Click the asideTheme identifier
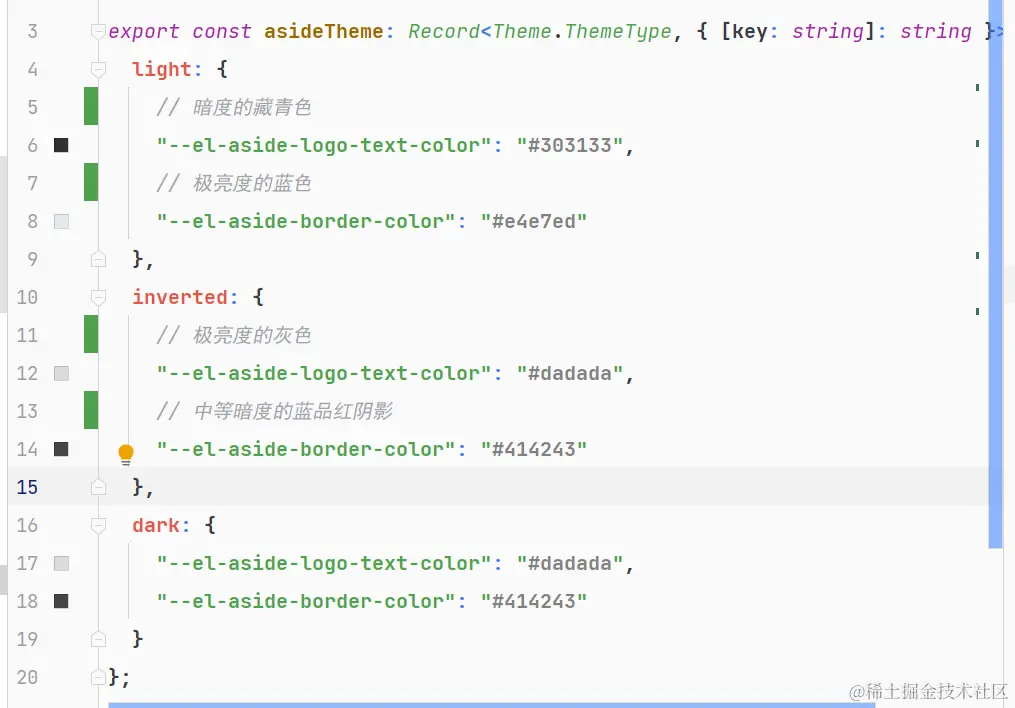The image size is (1015, 708). coord(323,31)
